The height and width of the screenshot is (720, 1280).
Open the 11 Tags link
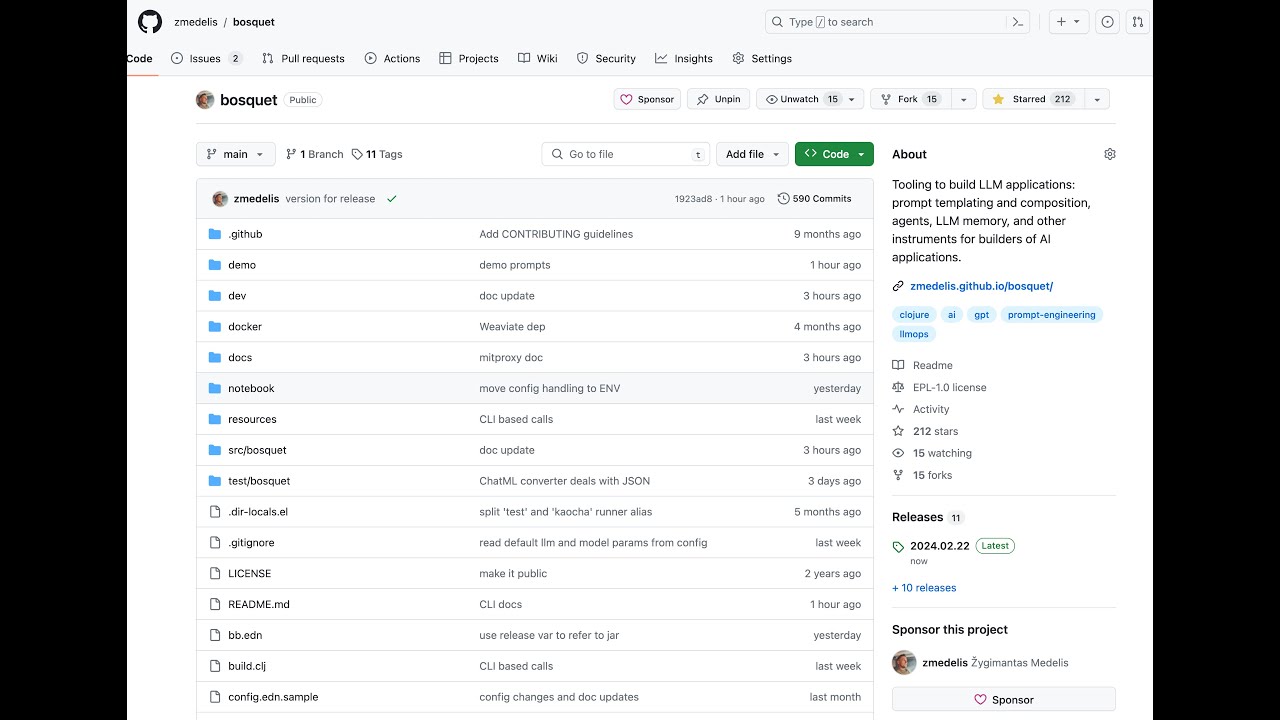[377, 154]
